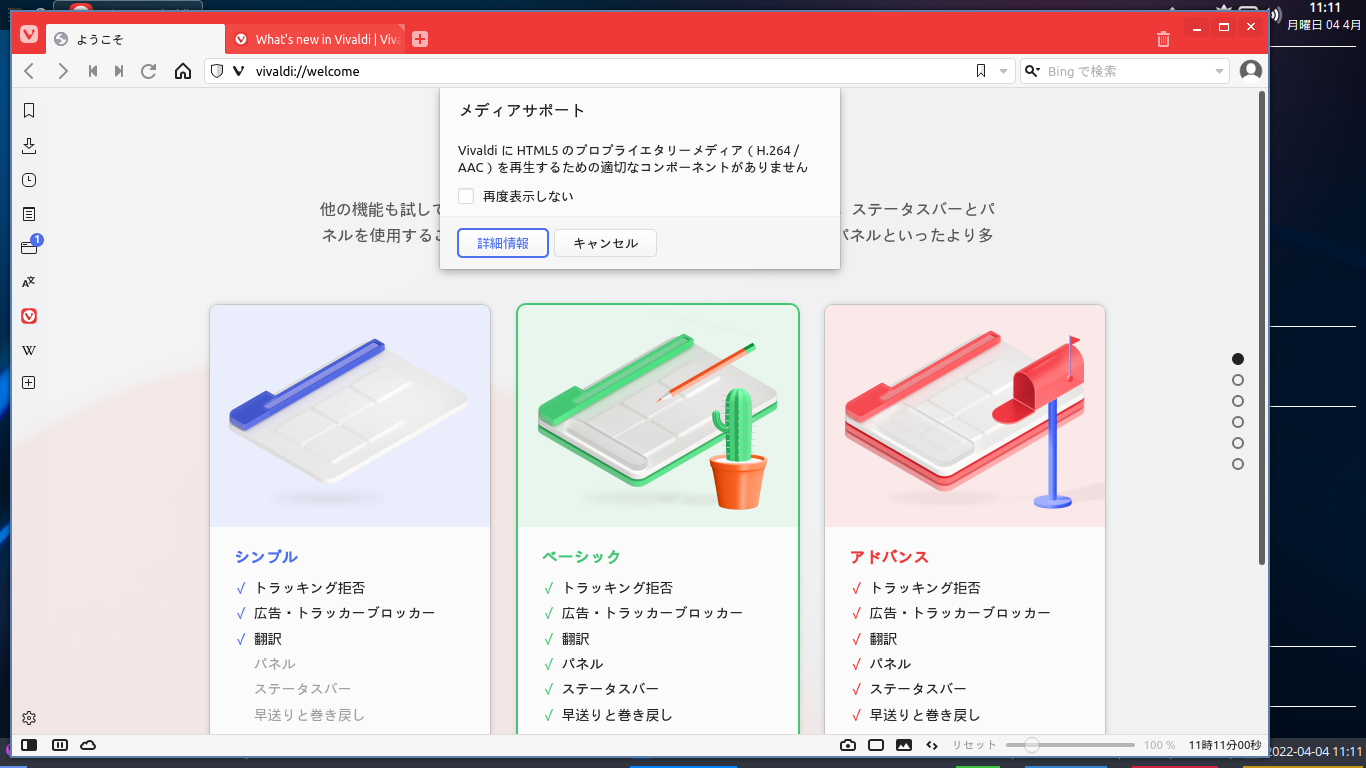Select the sixth page indicator dot
The height and width of the screenshot is (768, 1366).
1238,464
